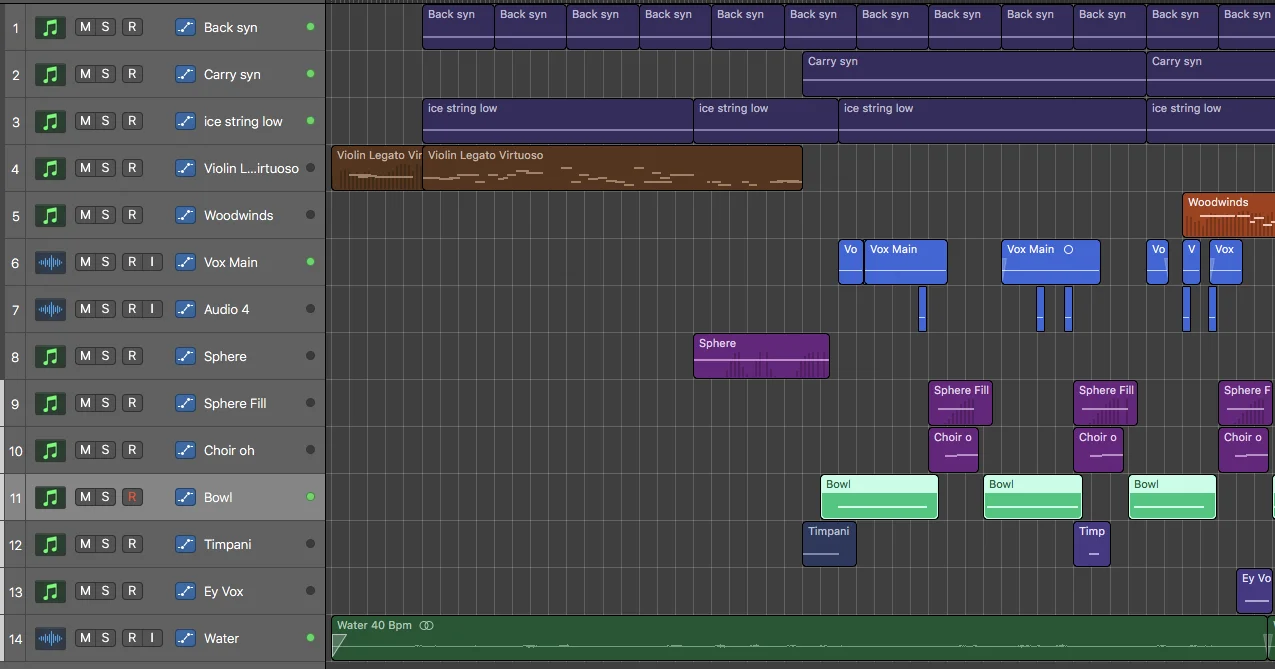Viewport: 1275px width, 669px height.
Task: Record-enable the ice string low track
Action: (131, 121)
